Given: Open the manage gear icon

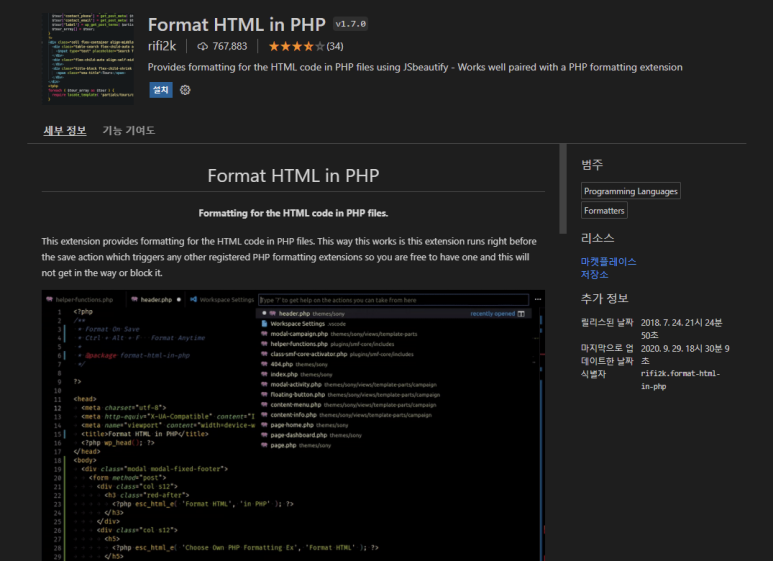Looking at the screenshot, I should [185, 90].
